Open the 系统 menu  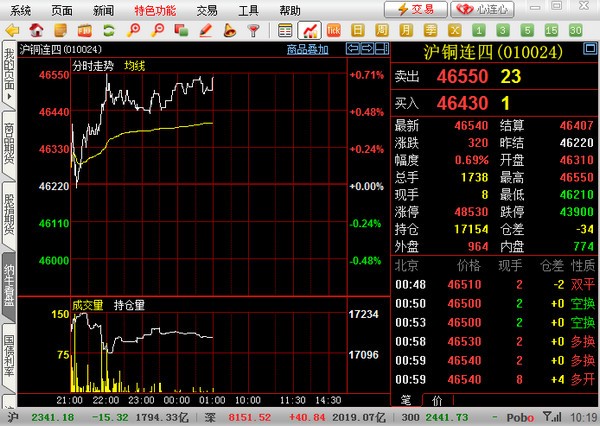20,11
